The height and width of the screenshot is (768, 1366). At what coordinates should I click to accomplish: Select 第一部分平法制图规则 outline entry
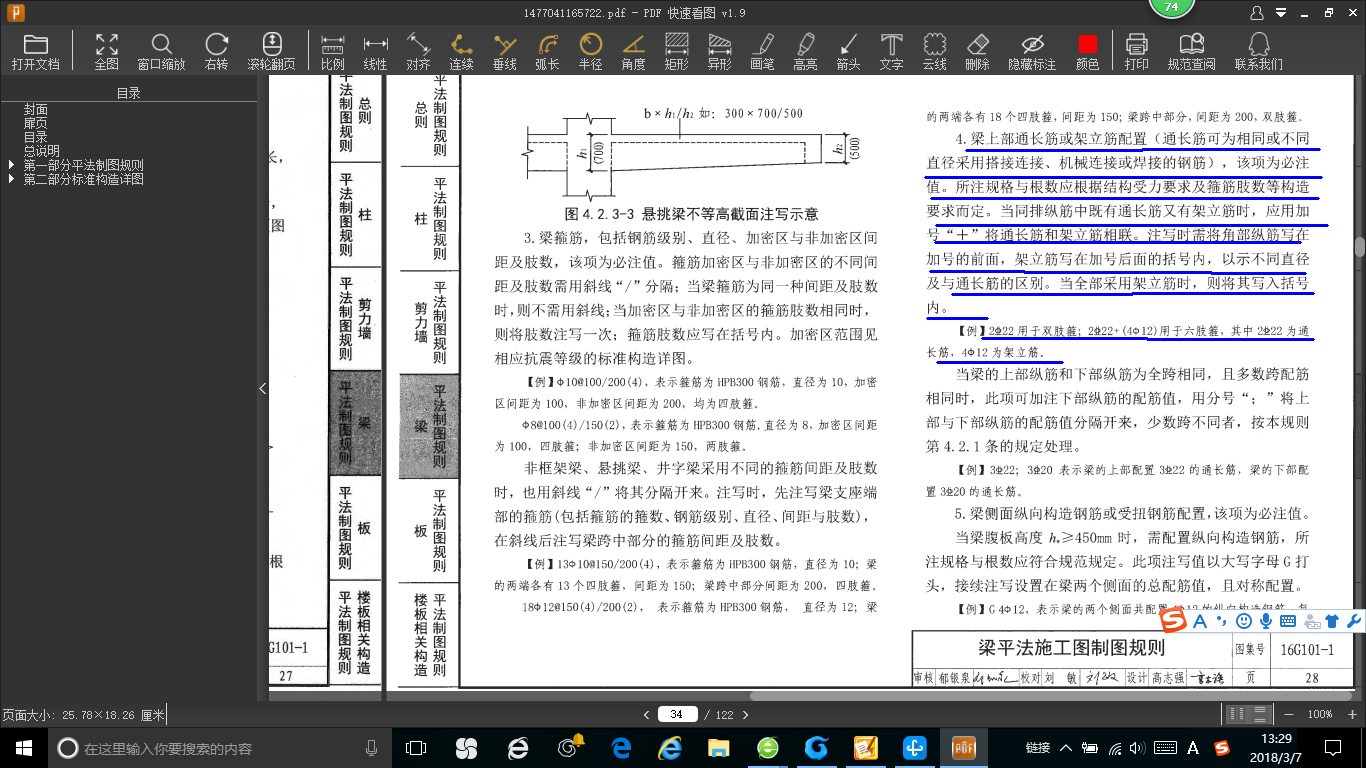pos(84,165)
